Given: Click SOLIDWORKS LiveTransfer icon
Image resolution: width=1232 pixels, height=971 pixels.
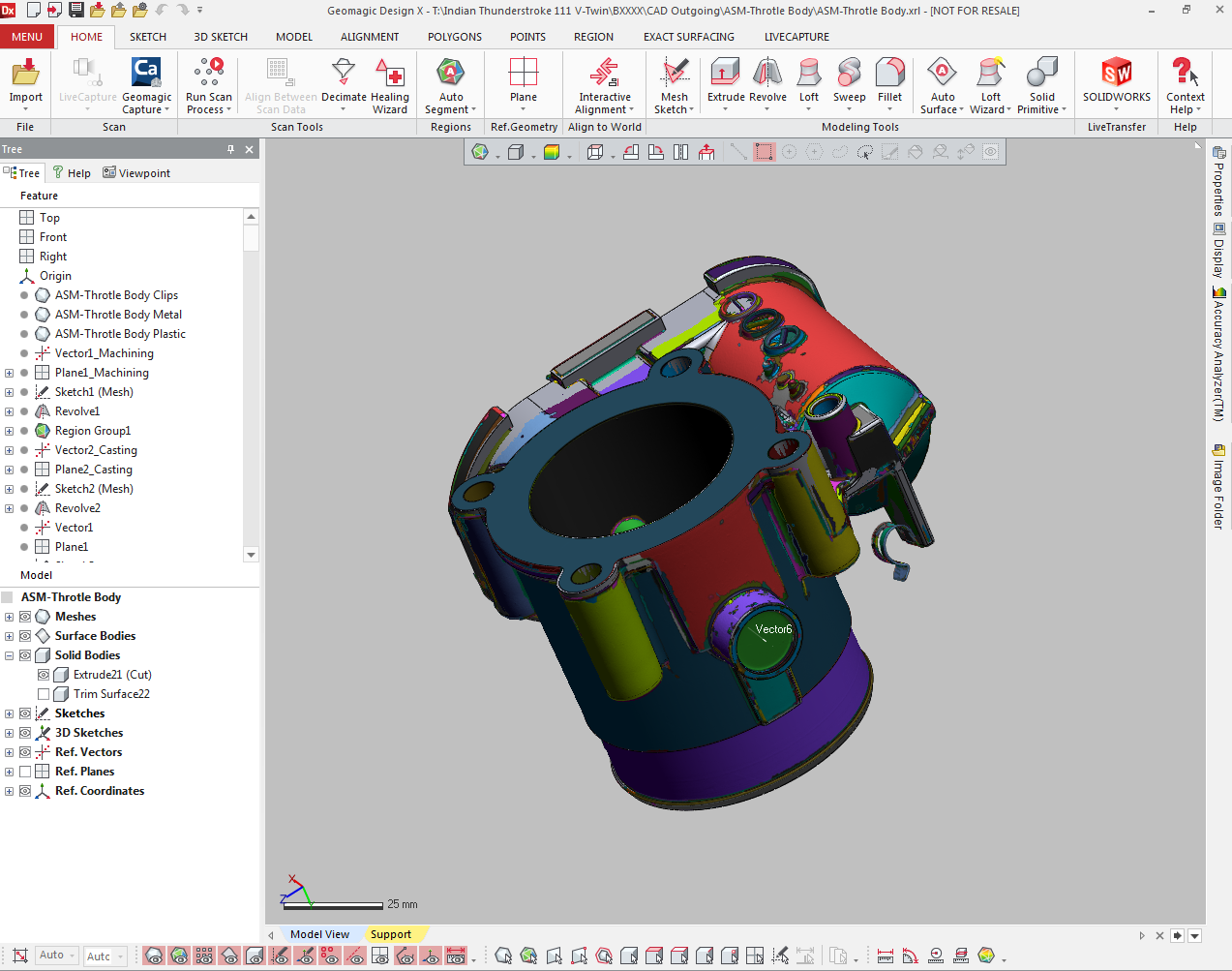Looking at the screenshot, I should 1117,73.
